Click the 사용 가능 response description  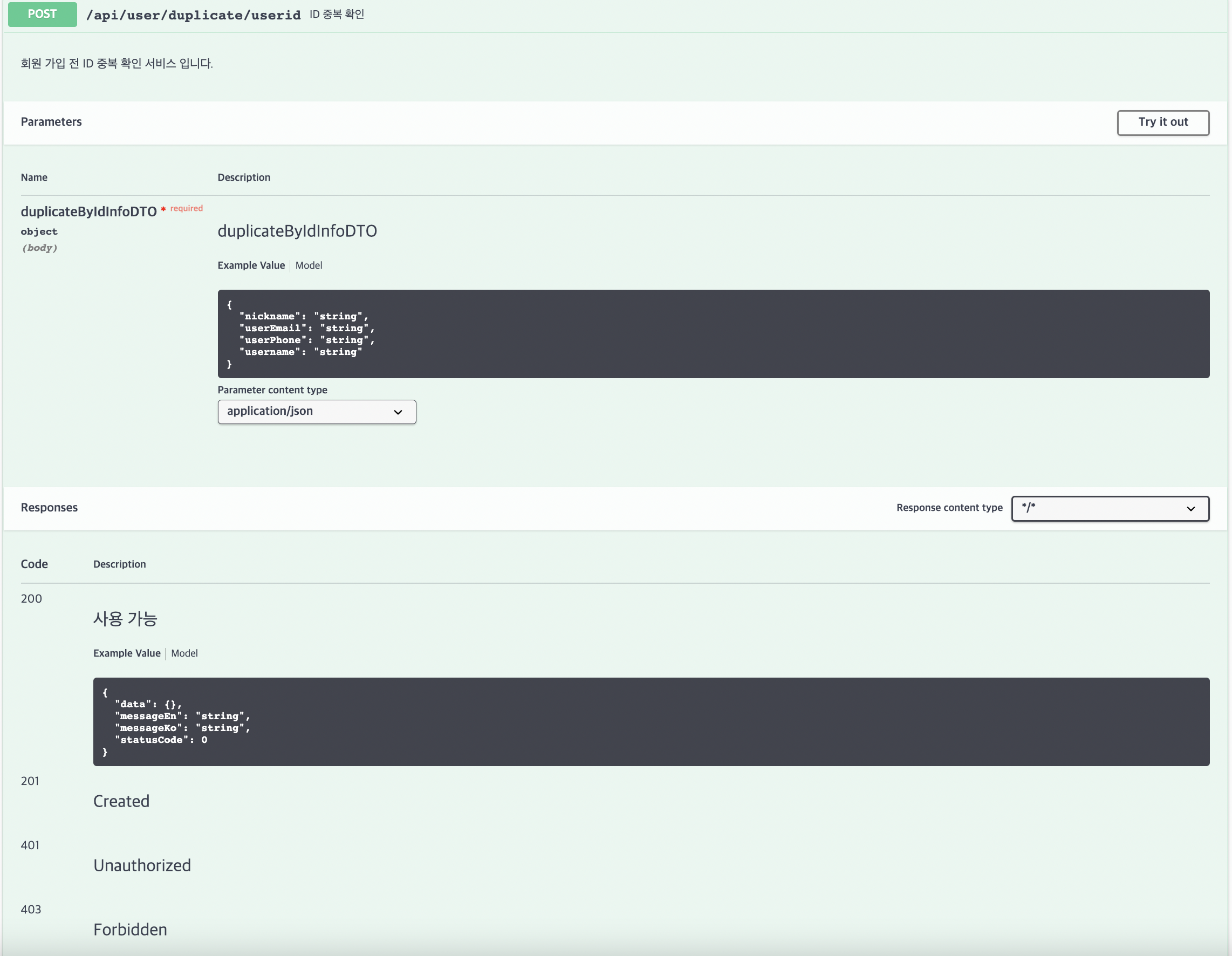click(x=125, y=618)
